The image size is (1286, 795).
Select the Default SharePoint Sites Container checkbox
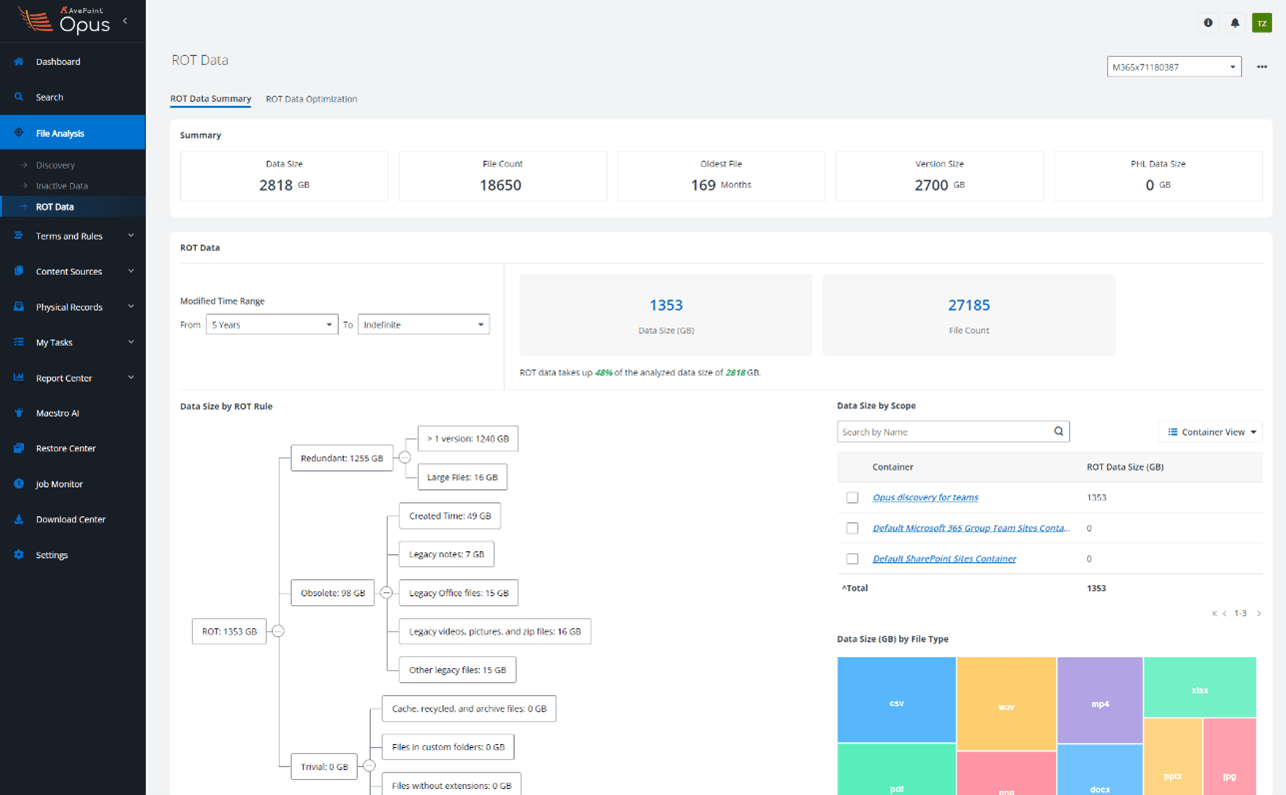[852, 558]
